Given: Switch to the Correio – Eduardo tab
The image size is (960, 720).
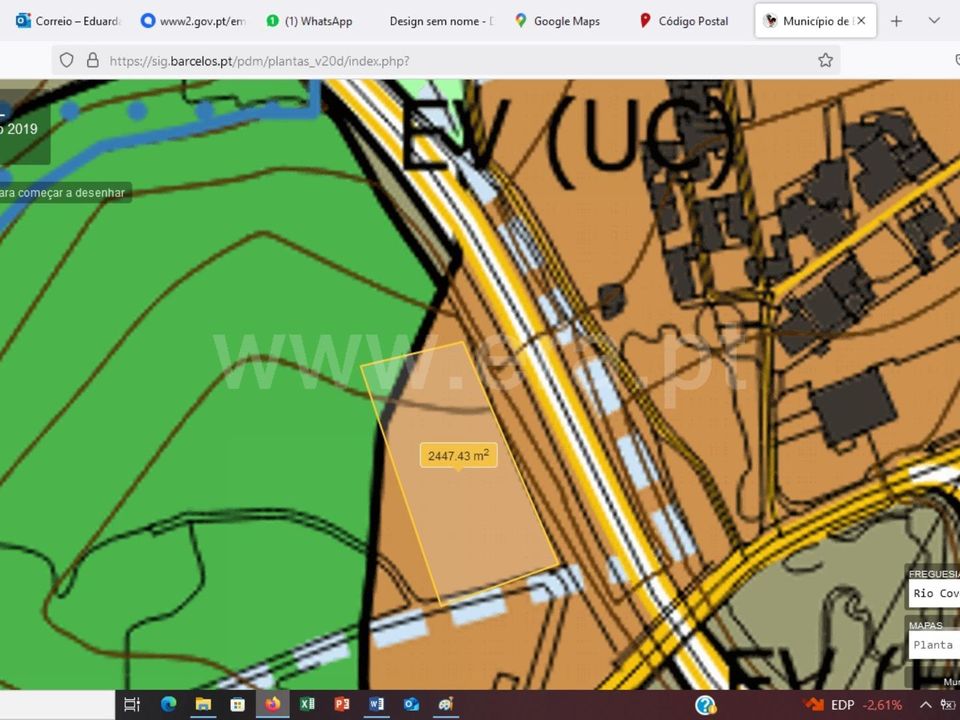Looking at the screenshot, I should point(69,21).
